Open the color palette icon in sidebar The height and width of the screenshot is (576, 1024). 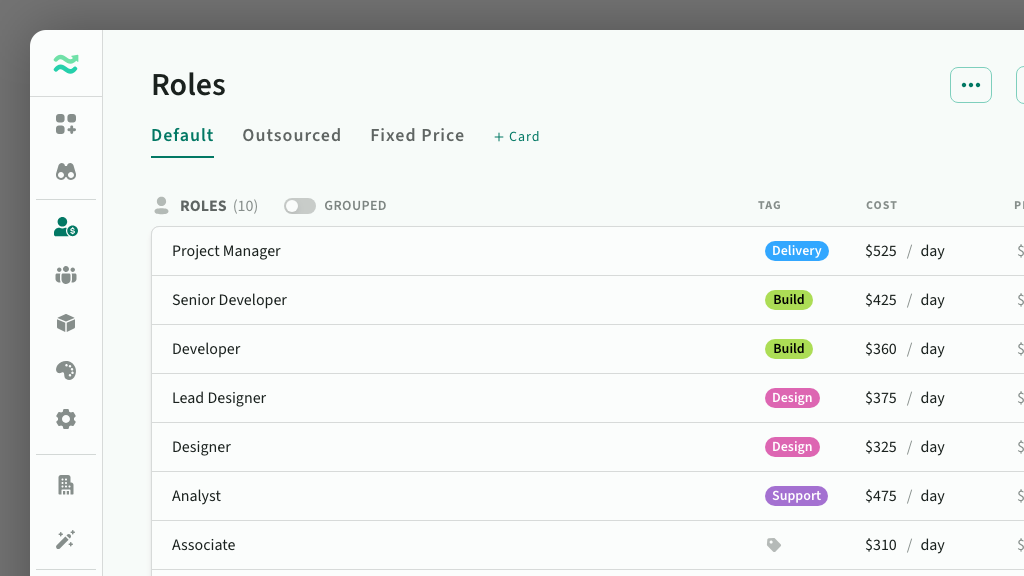pos(66,371)
